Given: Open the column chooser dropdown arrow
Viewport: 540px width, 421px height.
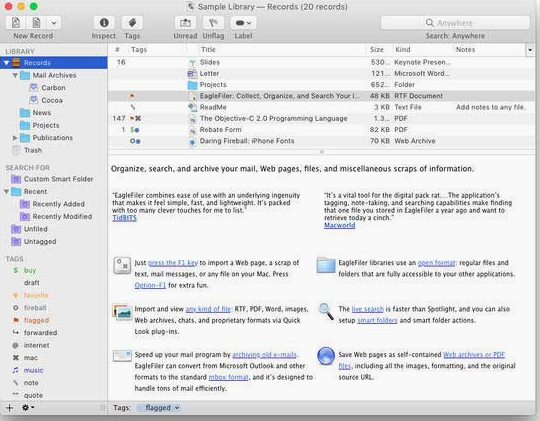Looking at the screenshot, I should [530, 50].
